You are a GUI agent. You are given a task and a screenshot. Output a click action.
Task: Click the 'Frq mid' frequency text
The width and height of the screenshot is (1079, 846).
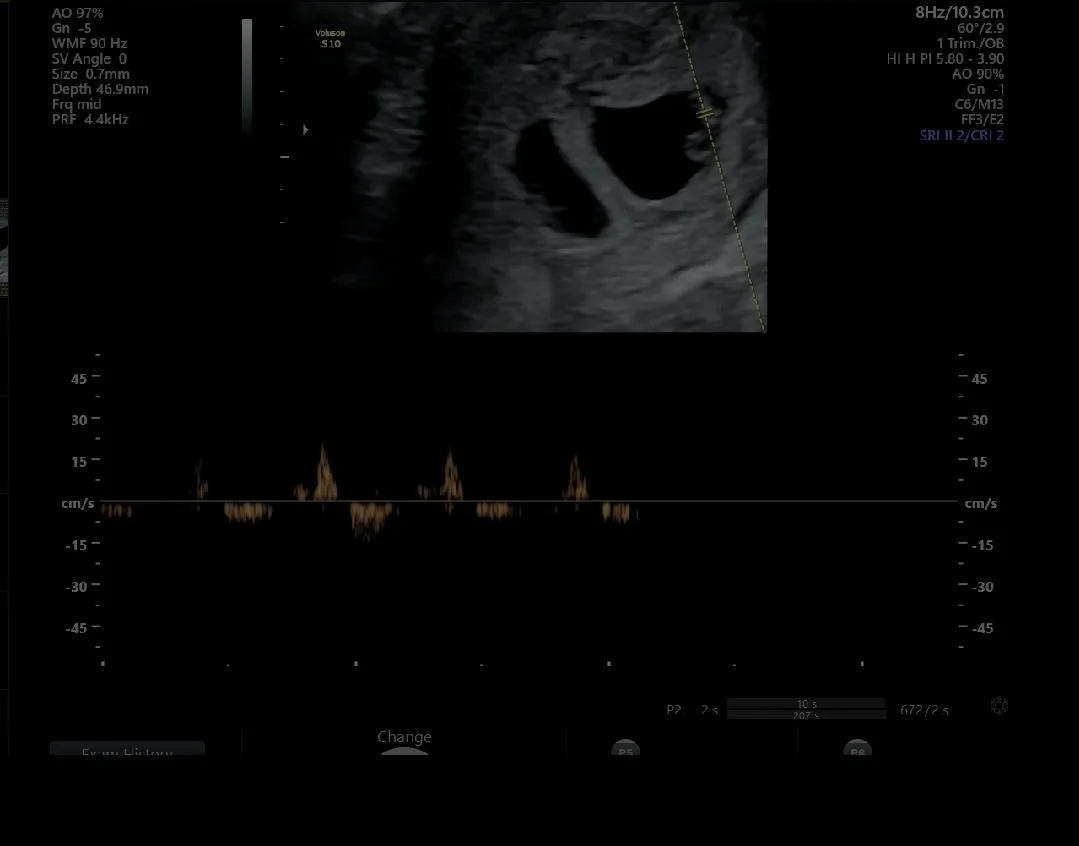(76, 104)
